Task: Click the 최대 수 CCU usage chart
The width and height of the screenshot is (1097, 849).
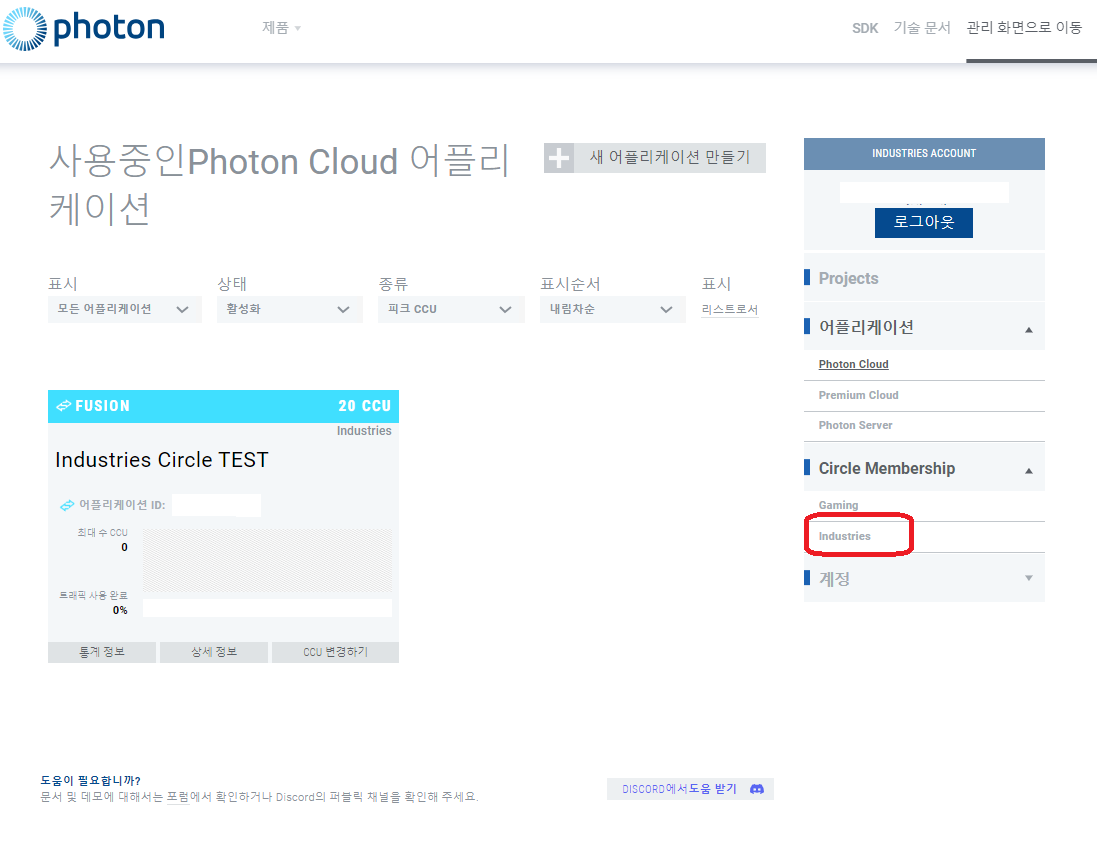Action: (x=267, y=561)
